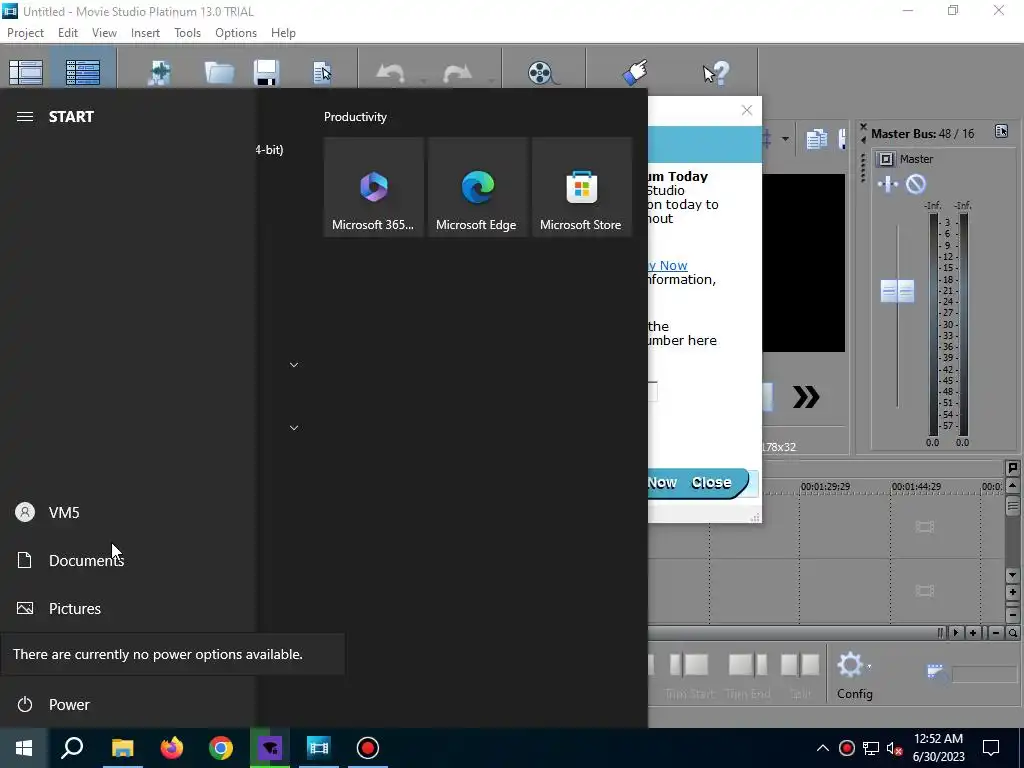Open the Tools menu

[x=187, y=33]
